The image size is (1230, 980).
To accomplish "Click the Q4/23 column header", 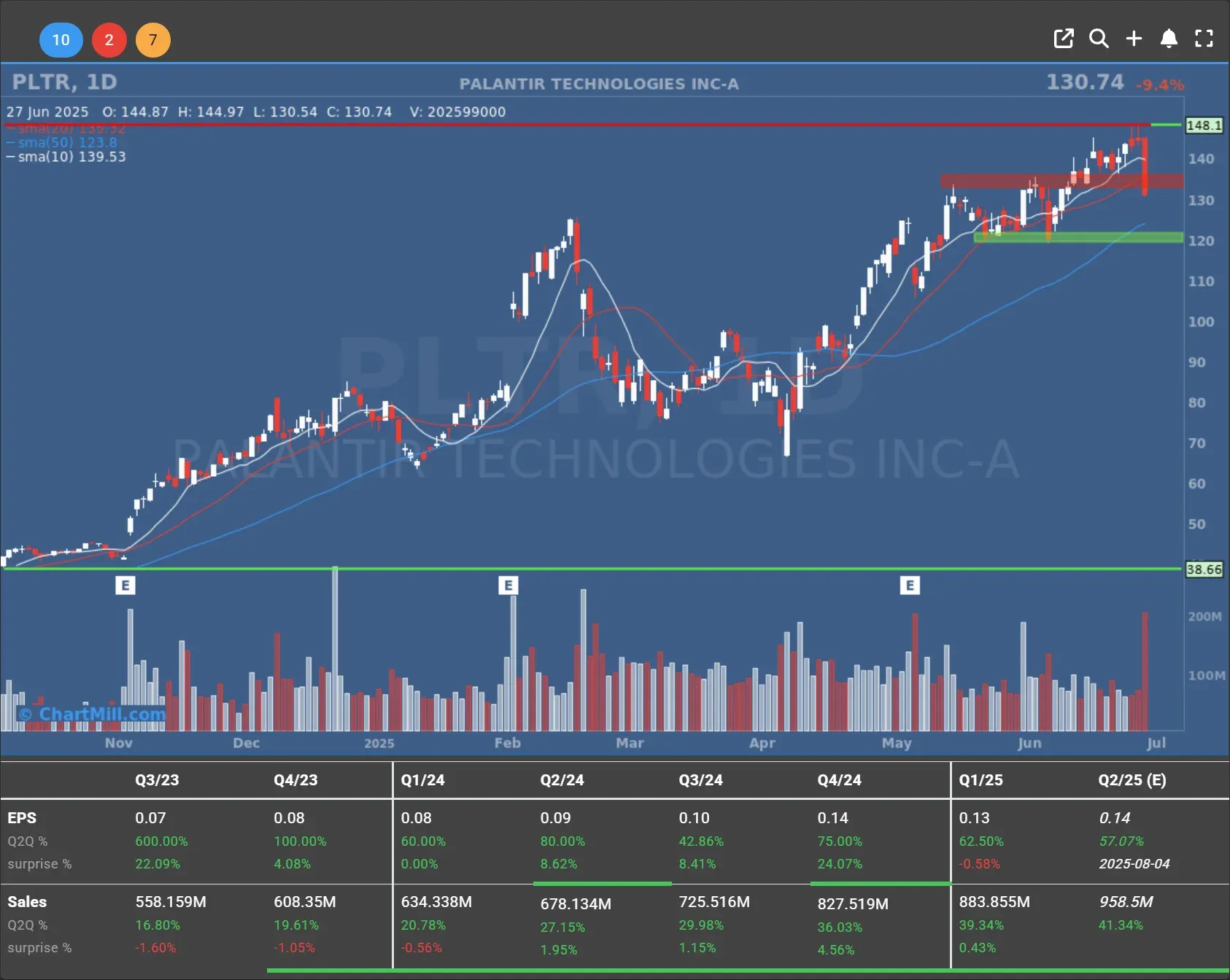I will [295, 779].
